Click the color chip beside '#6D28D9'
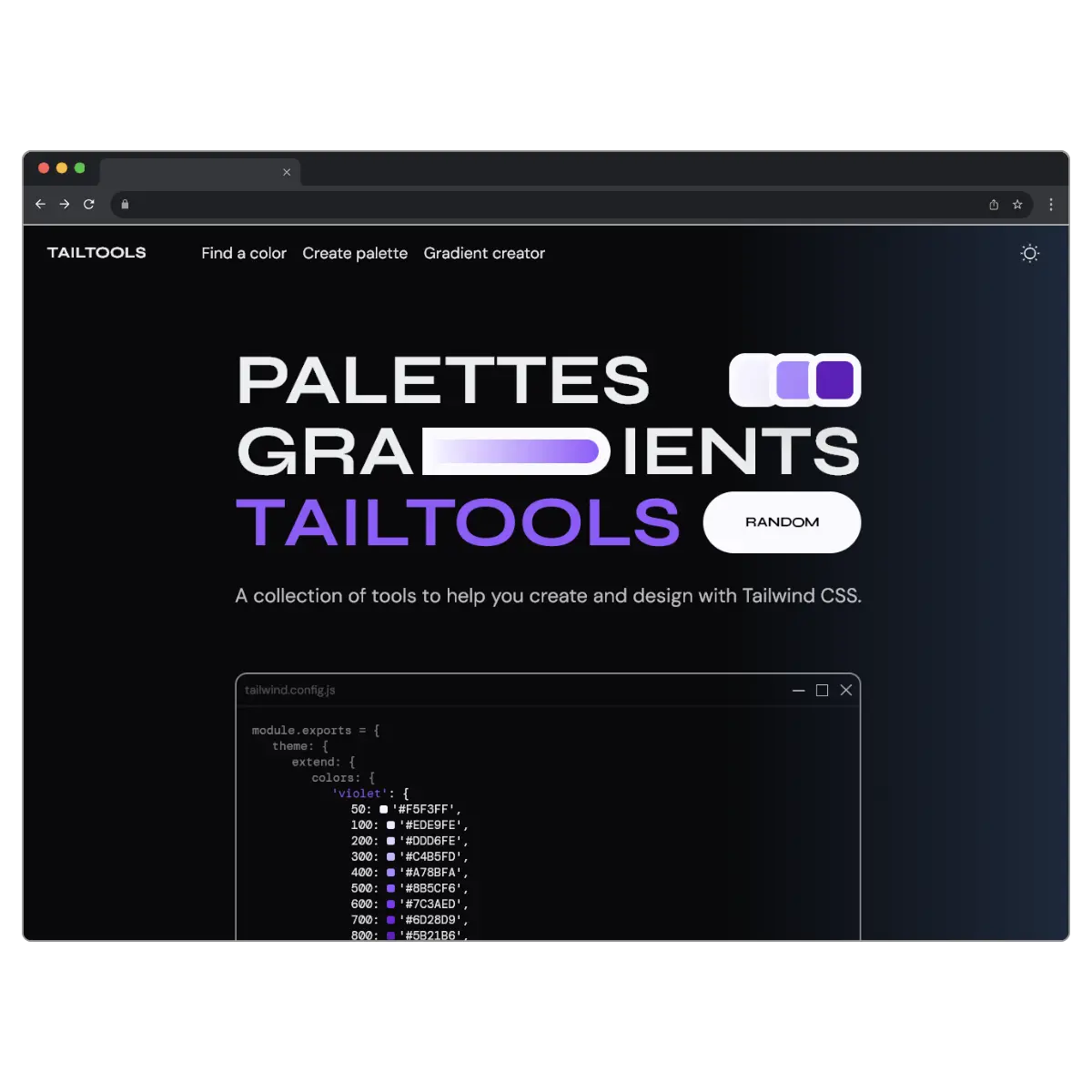This screenshot has width=1092, height=1092. click(390, 920)
